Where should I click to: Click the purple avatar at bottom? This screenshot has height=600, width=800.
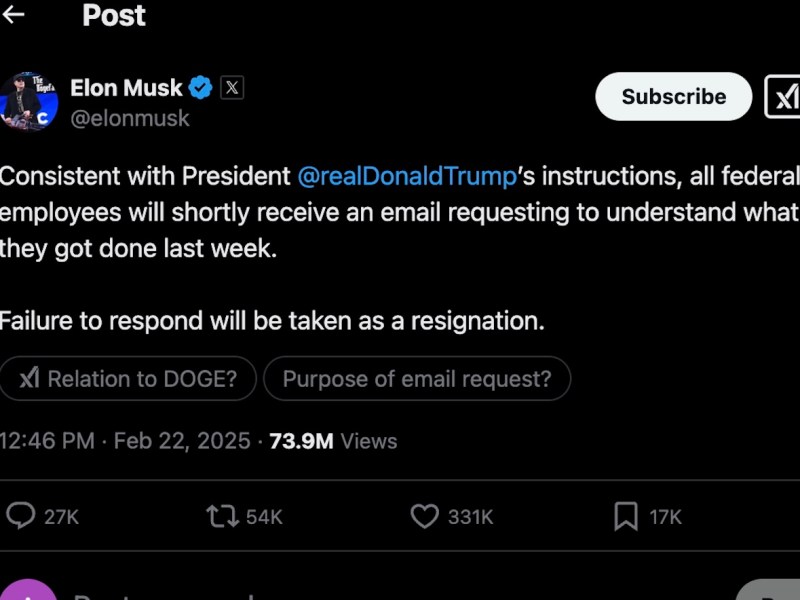point(28,593)
